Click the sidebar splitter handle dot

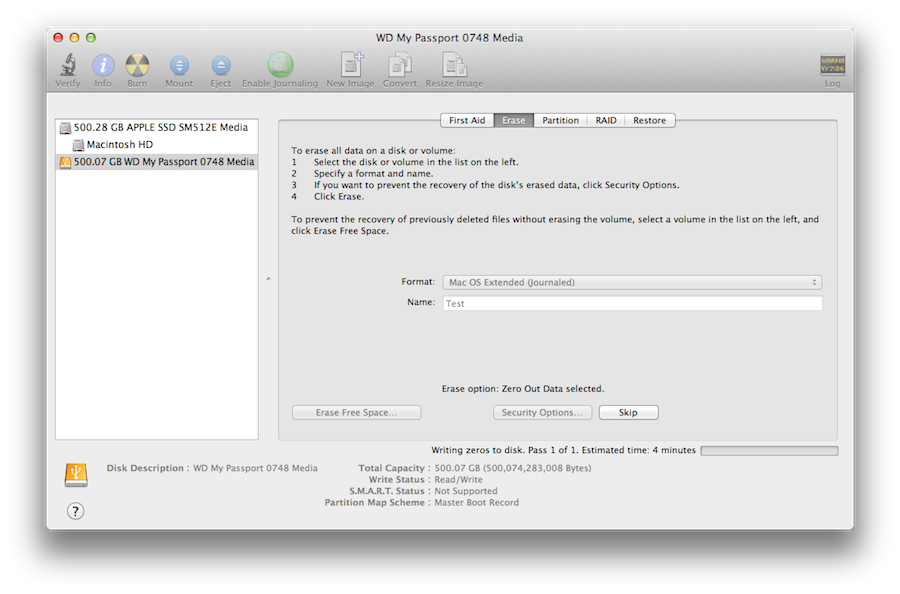(x=268, y=279)
